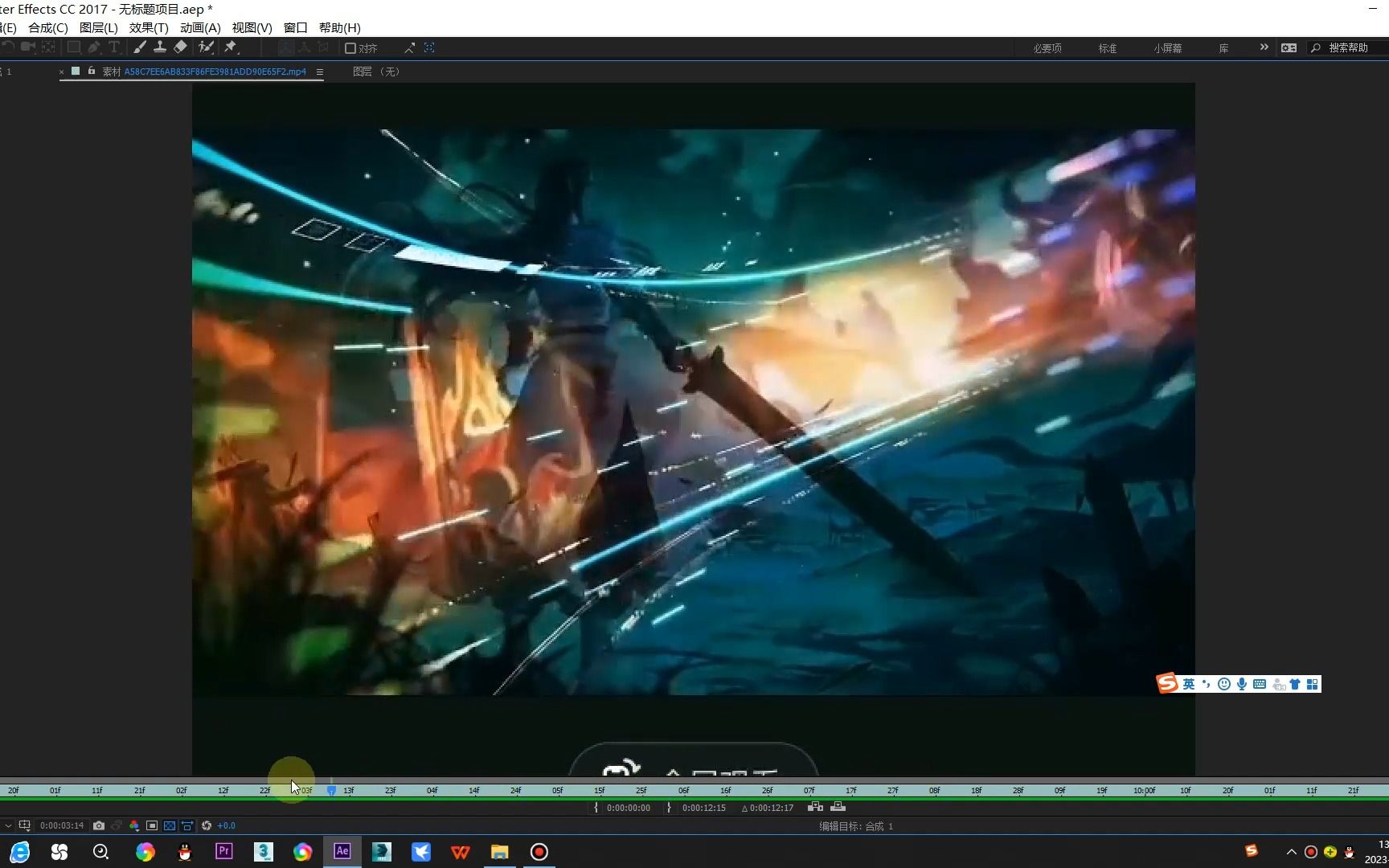
Task: Toggle the region of interest icon
Action: [151, 825]
